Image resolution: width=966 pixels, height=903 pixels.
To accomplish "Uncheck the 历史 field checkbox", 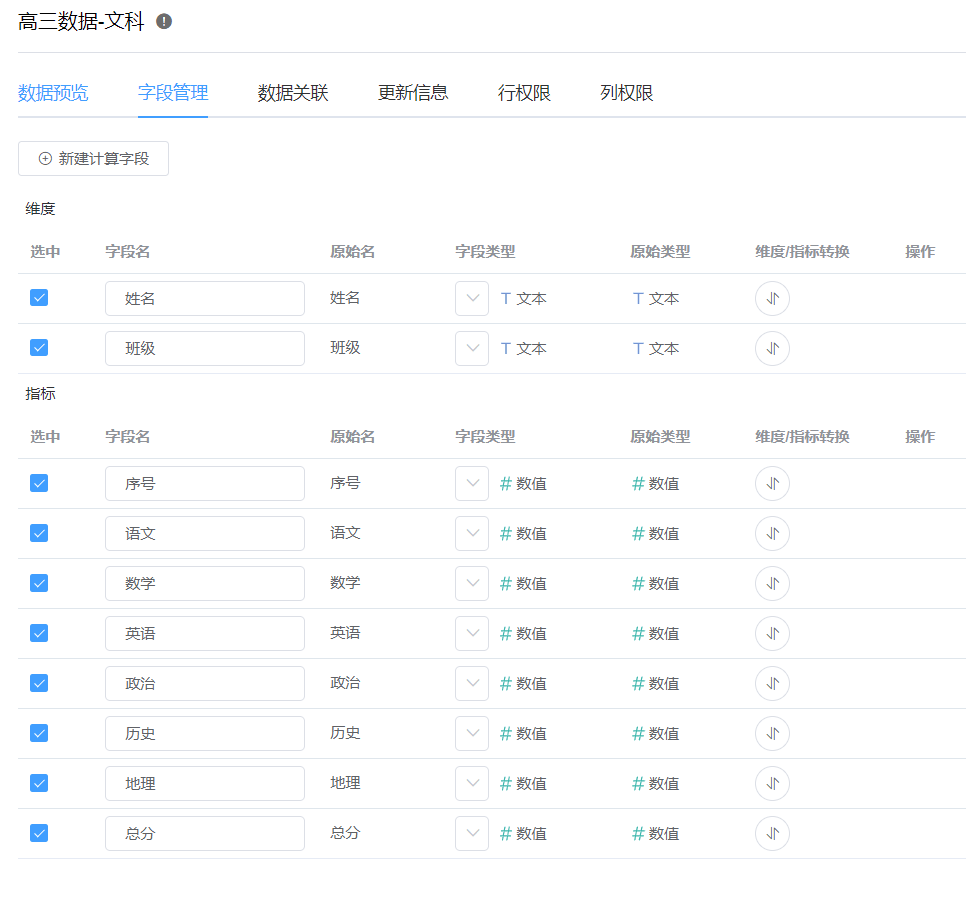I will click(x=39, y=734).
